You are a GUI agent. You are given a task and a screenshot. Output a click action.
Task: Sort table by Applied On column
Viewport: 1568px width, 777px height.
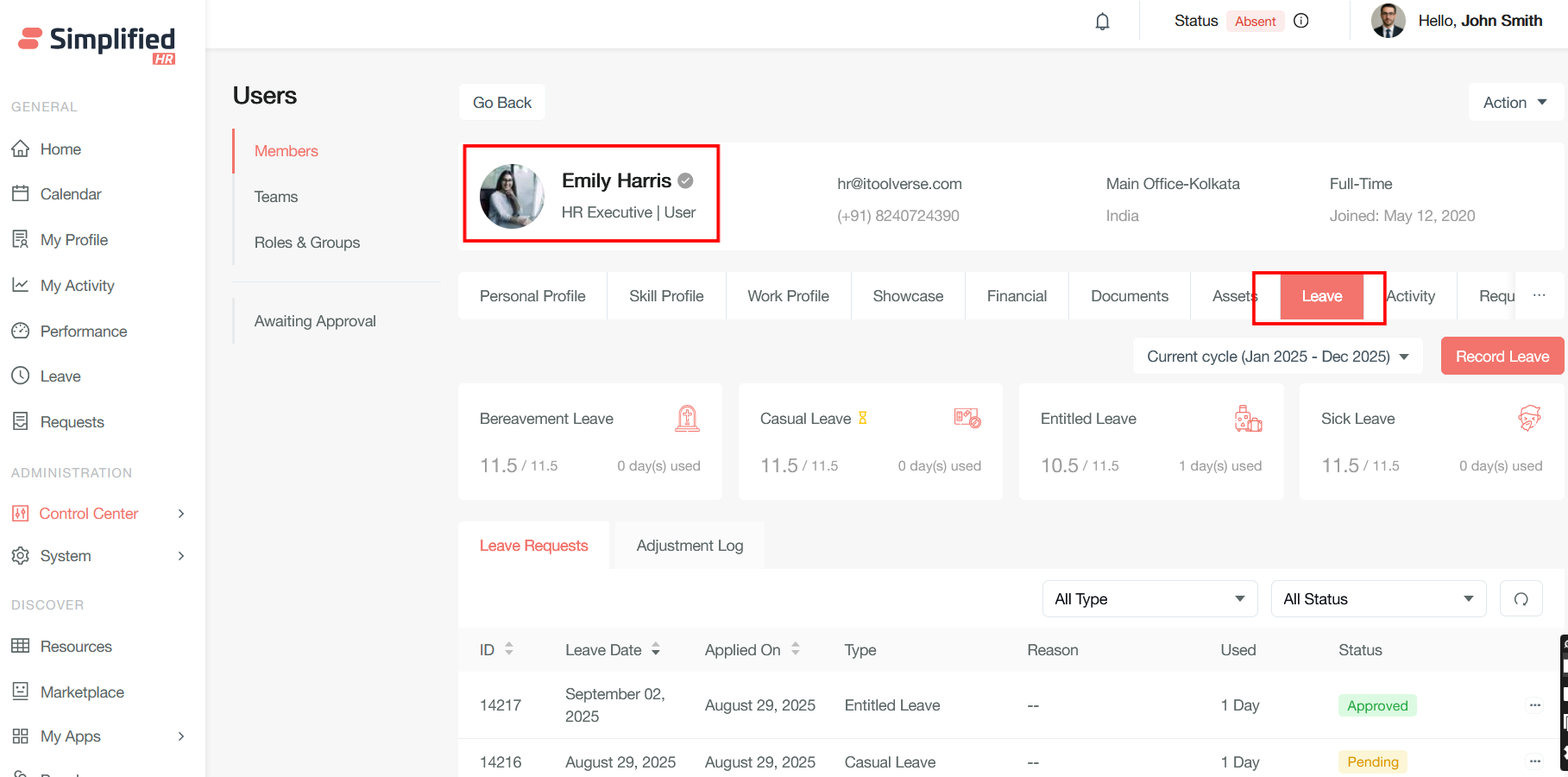pos(795,649)
